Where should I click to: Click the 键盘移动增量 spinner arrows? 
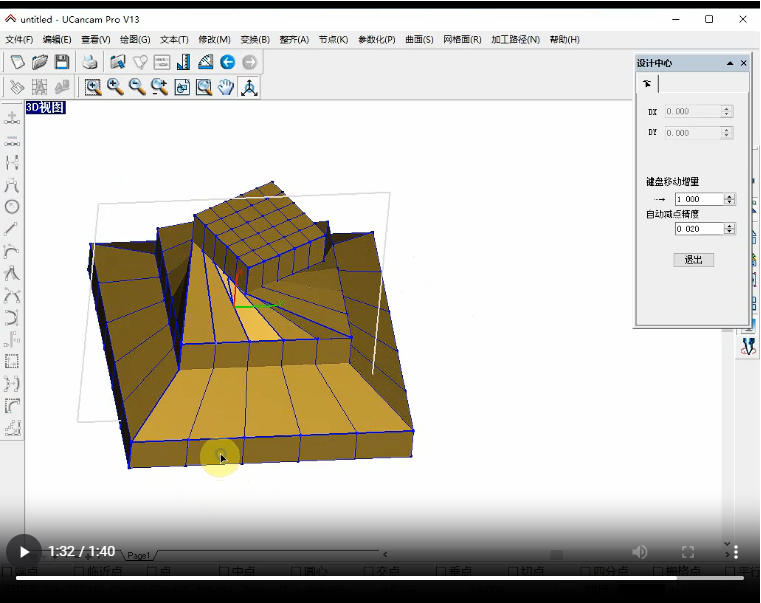point(729,199)
